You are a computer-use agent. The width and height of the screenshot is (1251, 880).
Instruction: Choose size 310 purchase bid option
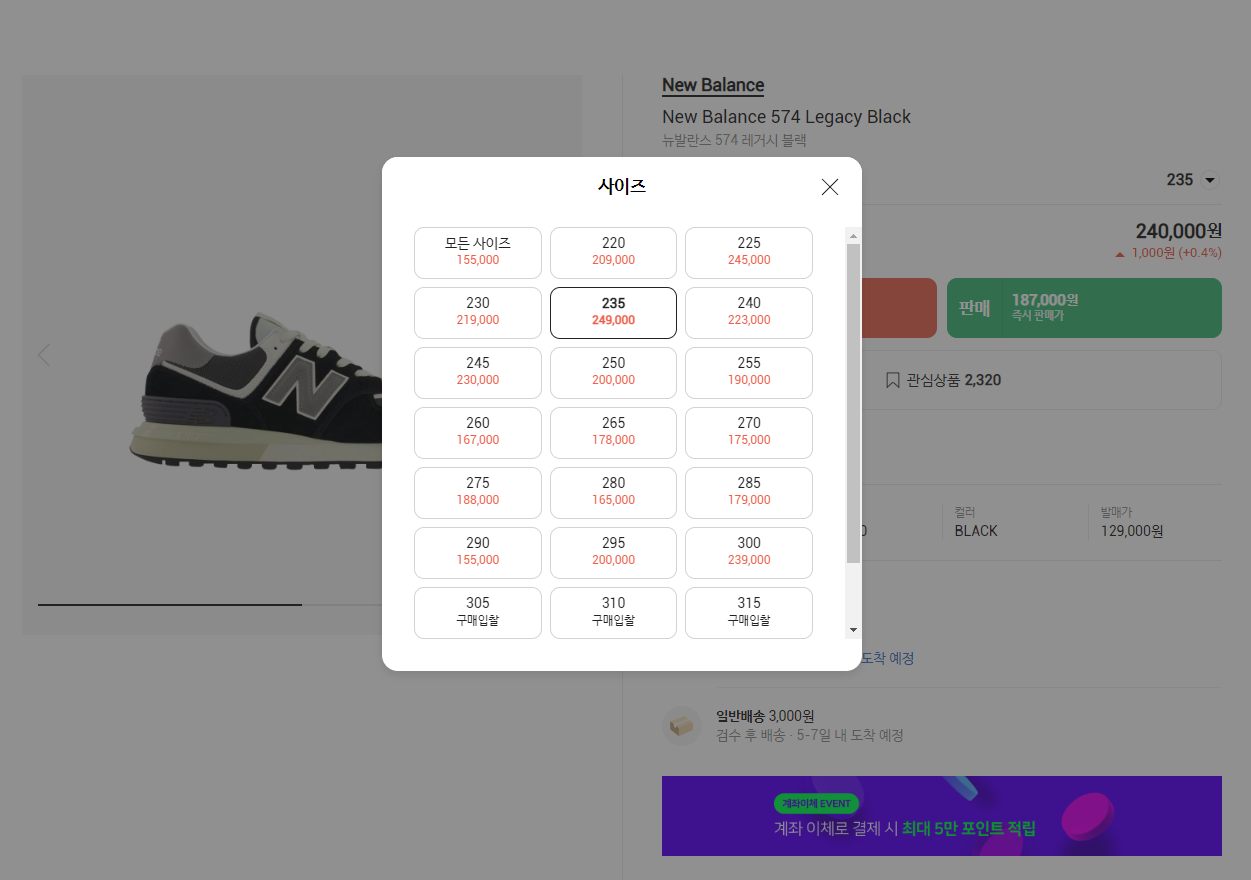(x=613, y=613)
